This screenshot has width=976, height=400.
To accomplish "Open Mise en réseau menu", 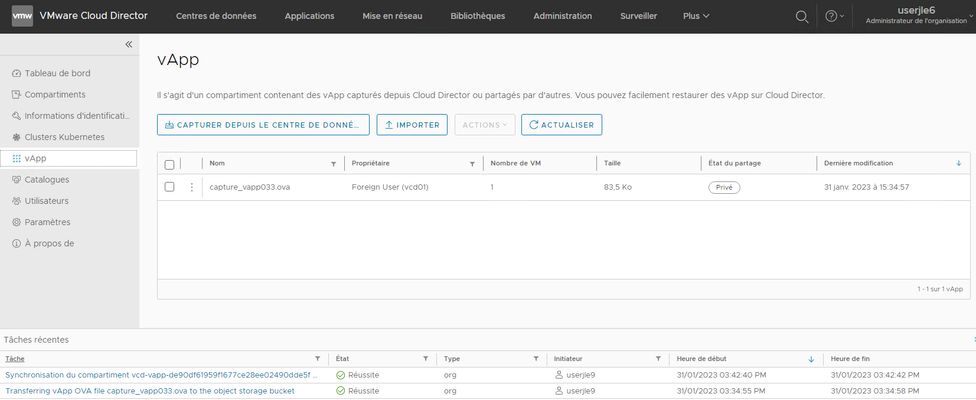I will click(392, 16).
